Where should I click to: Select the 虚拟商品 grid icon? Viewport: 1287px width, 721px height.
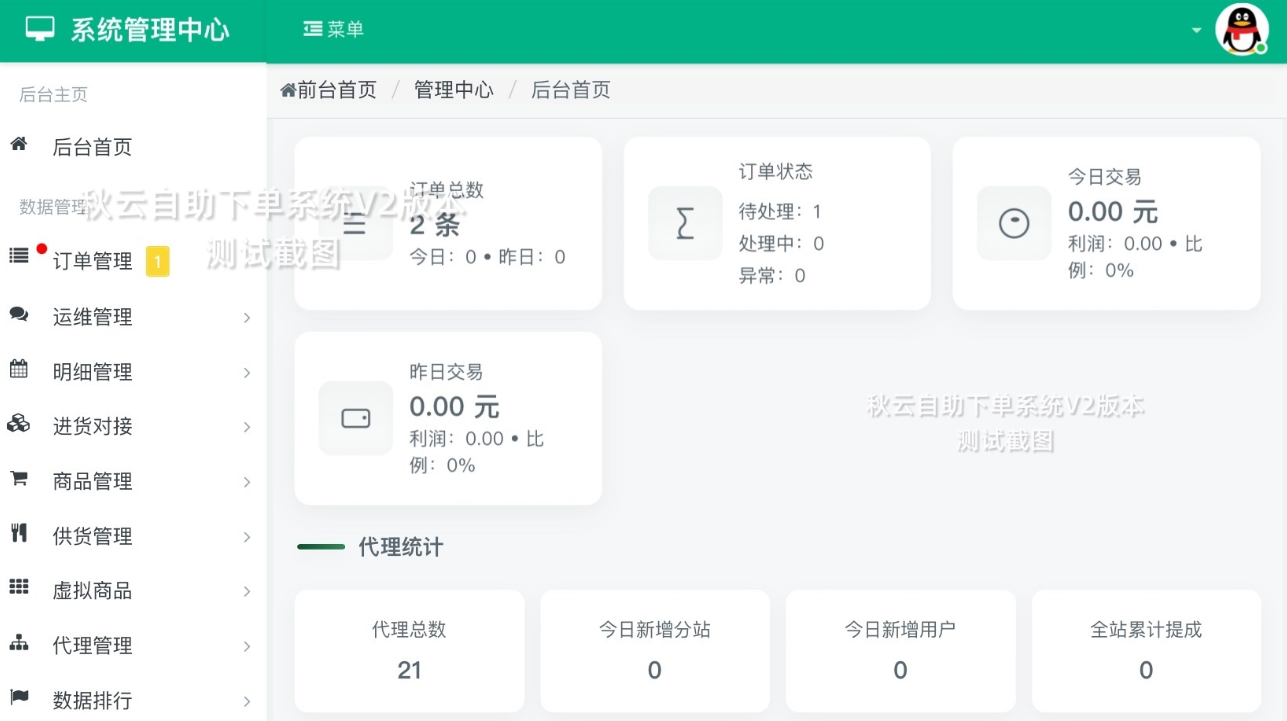[19, 590]
